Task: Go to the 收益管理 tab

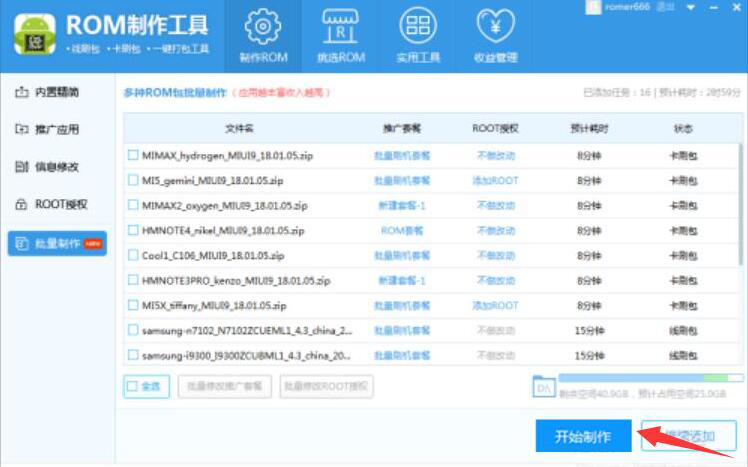Action: point(496,36)
